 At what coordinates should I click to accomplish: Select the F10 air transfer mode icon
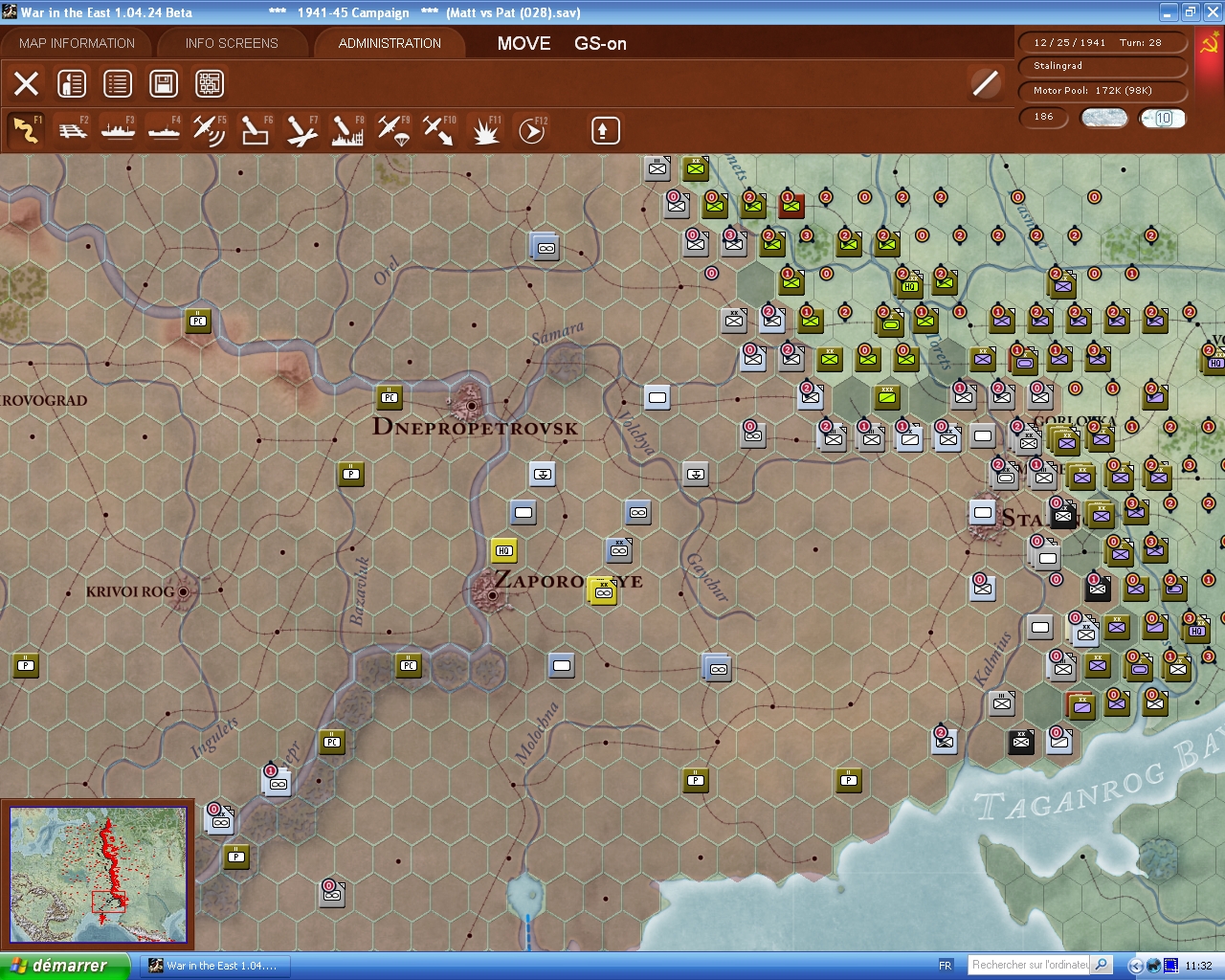(x=439, y=130)
